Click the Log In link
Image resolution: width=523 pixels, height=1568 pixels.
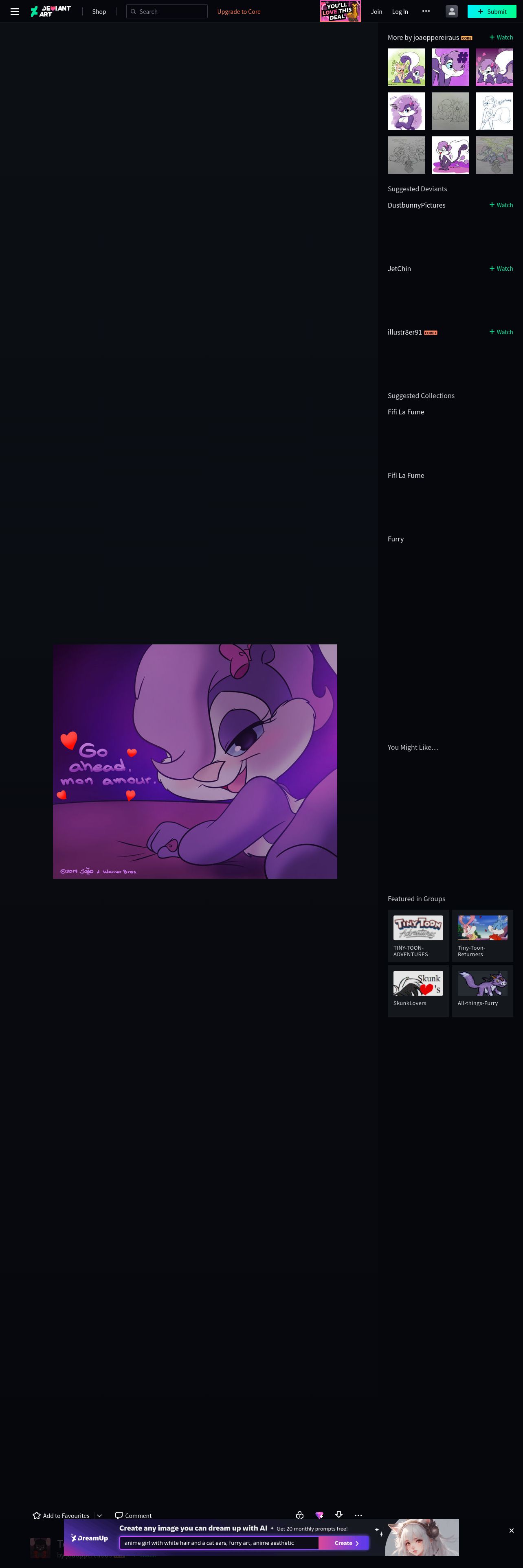400,11
